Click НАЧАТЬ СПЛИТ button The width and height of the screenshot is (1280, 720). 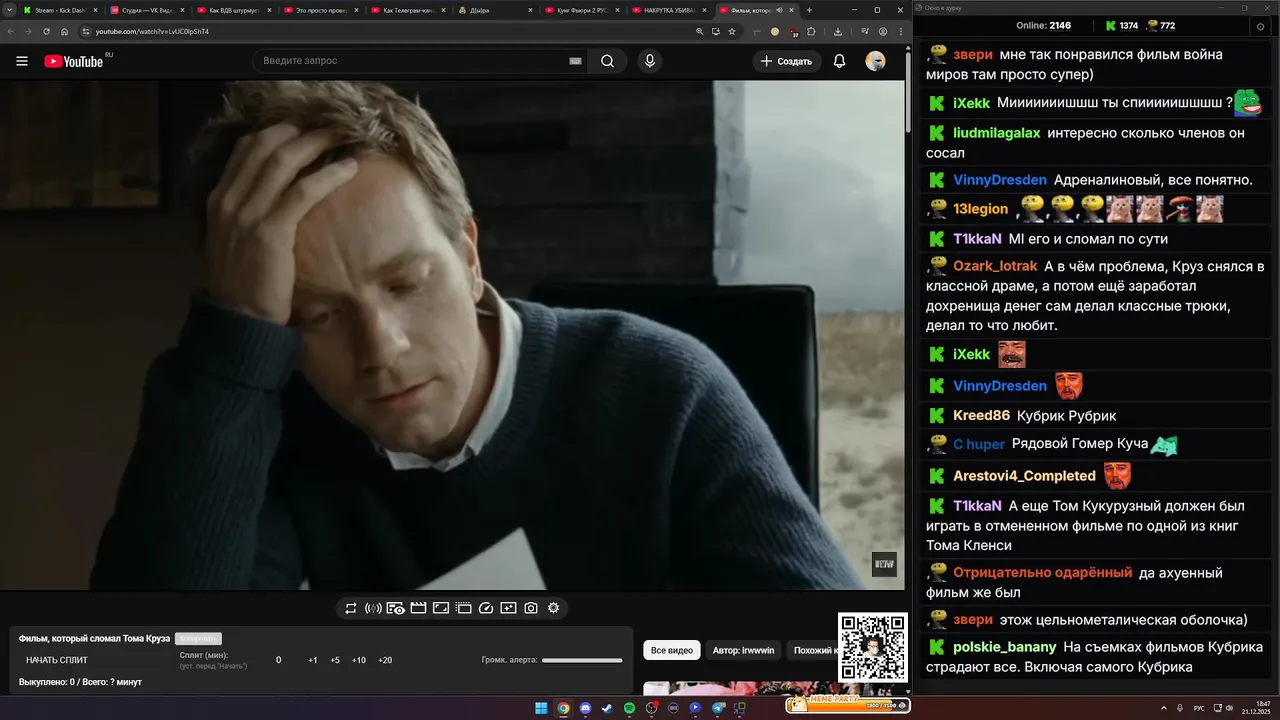pyautogui.click(x=57, y=660)
